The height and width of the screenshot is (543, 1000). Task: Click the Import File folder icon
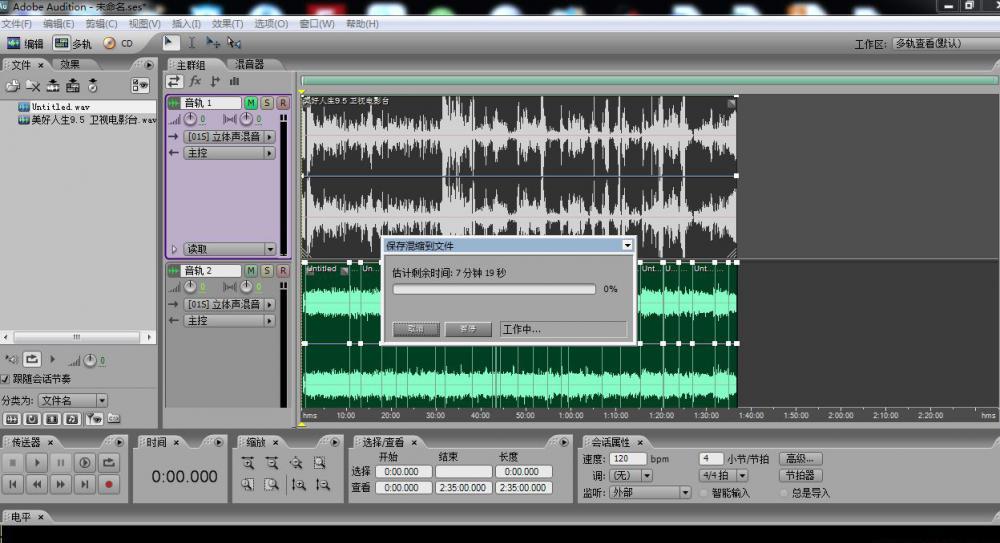click(13, 86)
